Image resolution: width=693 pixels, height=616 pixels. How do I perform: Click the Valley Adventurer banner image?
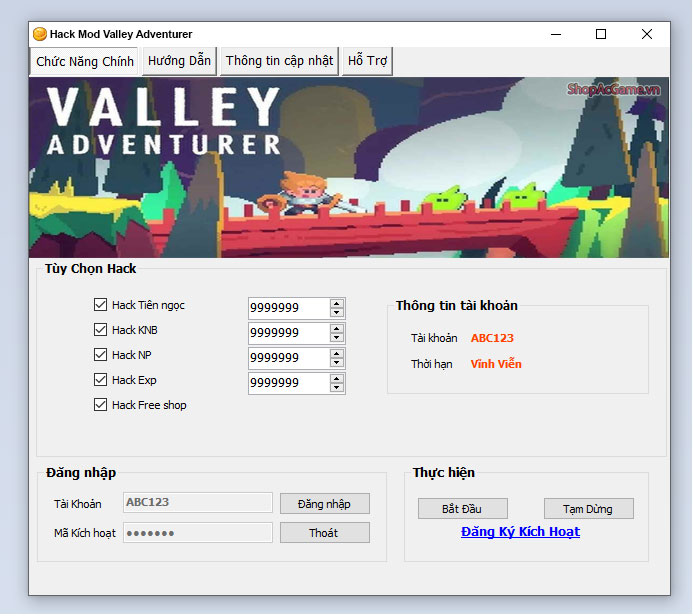(x=349, y=168)
